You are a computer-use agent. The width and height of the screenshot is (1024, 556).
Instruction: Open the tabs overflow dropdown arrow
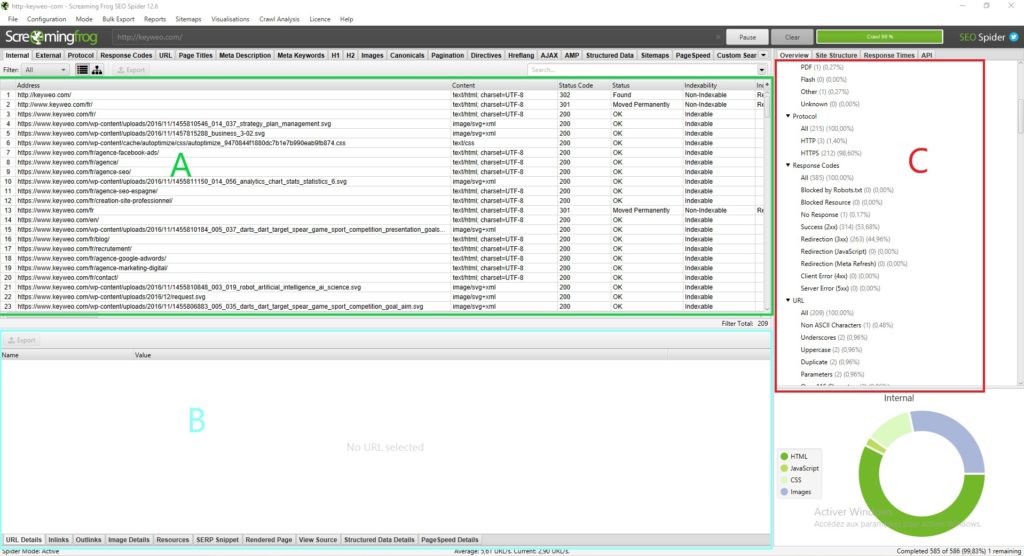click(x=763, y=56)
